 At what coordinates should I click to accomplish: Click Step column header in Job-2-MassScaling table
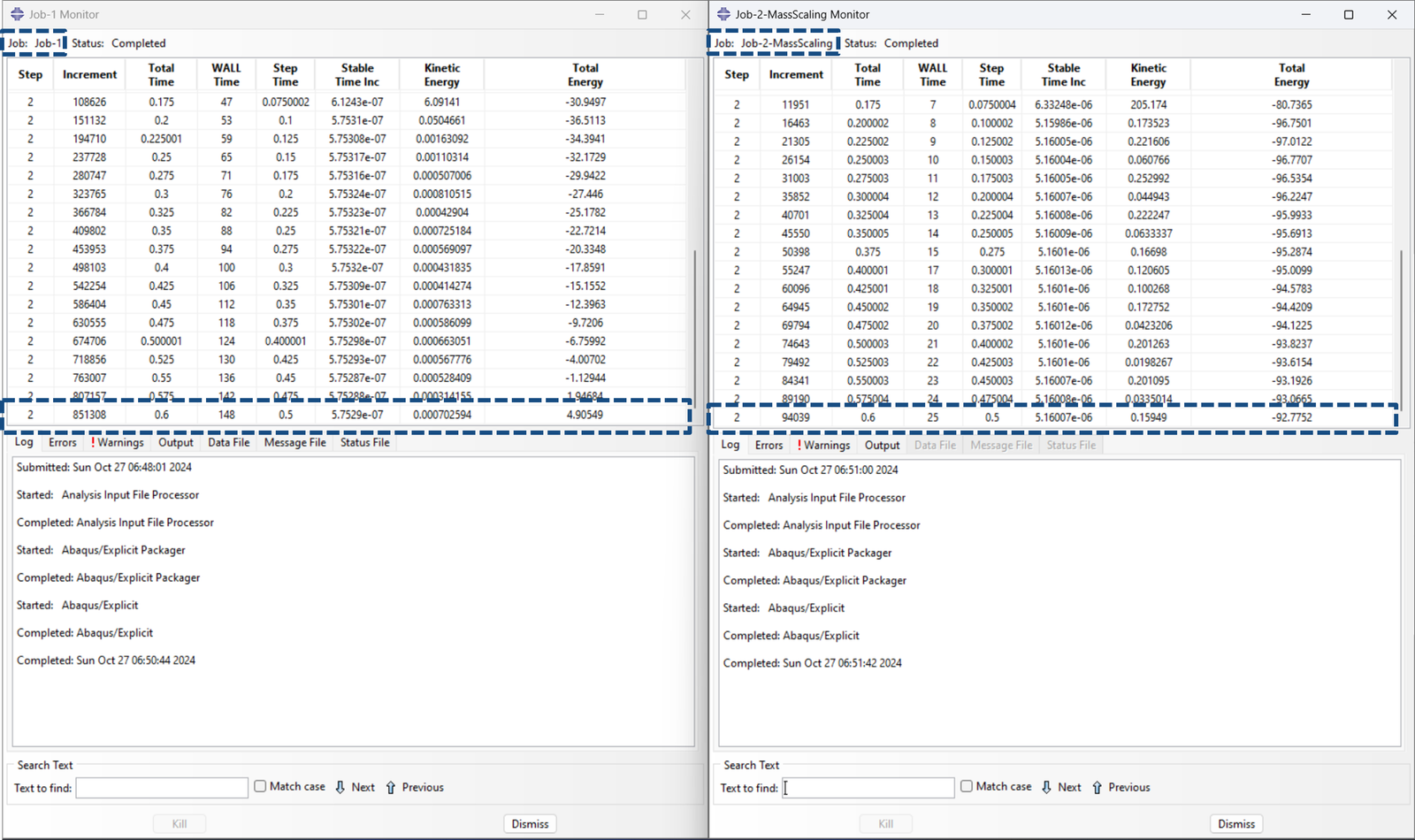[x=737, y=75]
